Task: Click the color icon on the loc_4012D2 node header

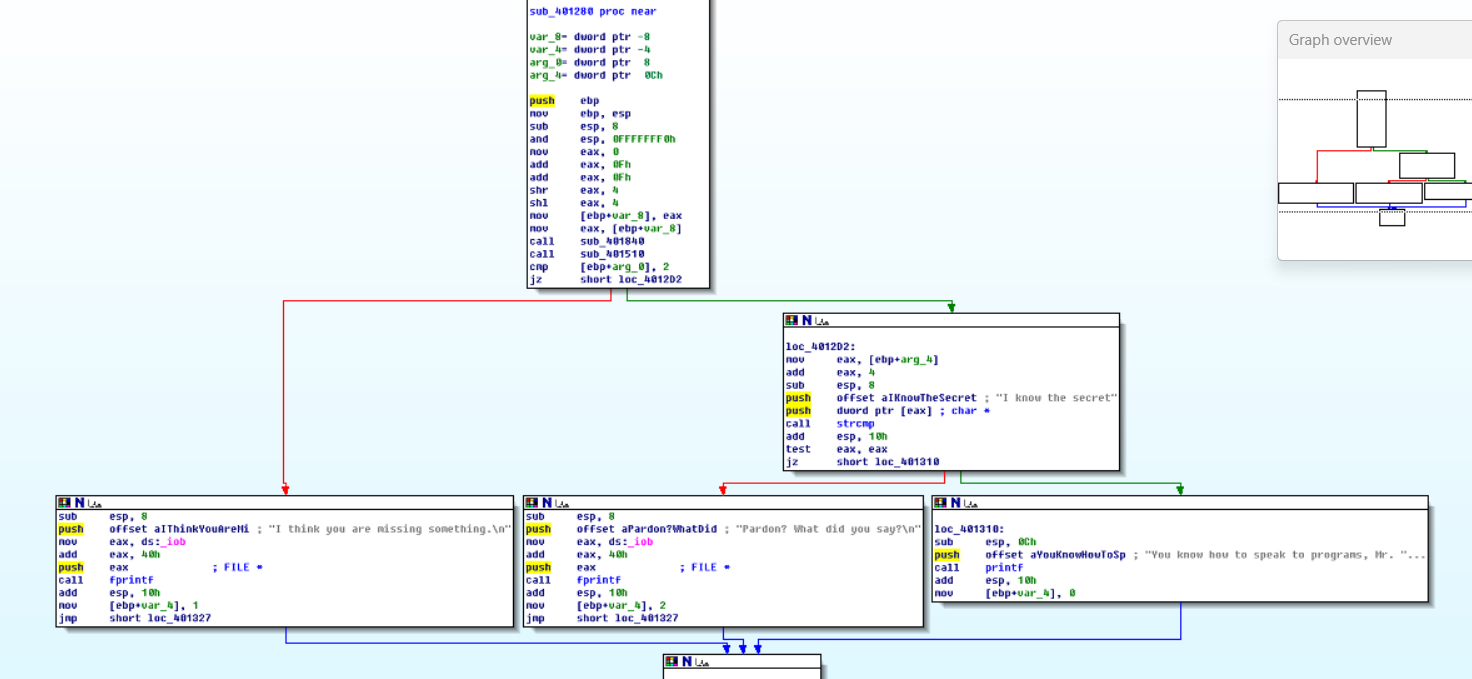Action: tap(791, 320)
